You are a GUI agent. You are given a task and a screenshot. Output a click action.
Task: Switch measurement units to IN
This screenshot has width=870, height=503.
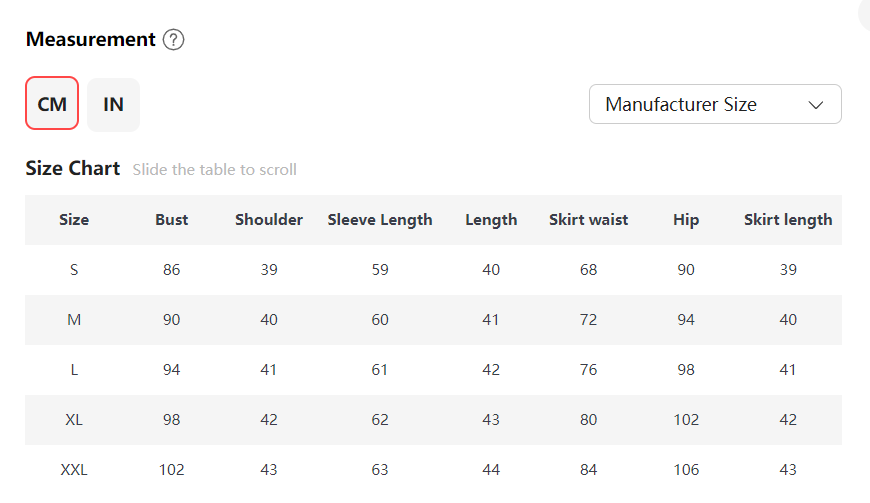point(113,104)
